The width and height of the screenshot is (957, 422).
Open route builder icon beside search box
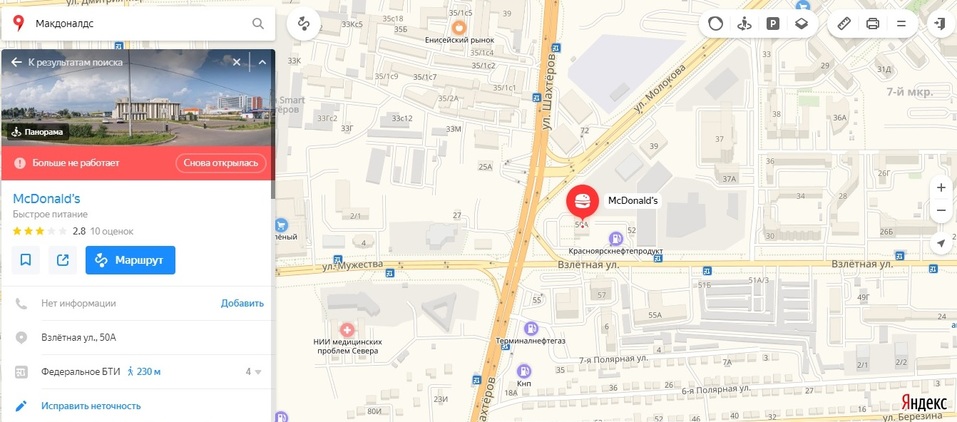pos(304,24)
